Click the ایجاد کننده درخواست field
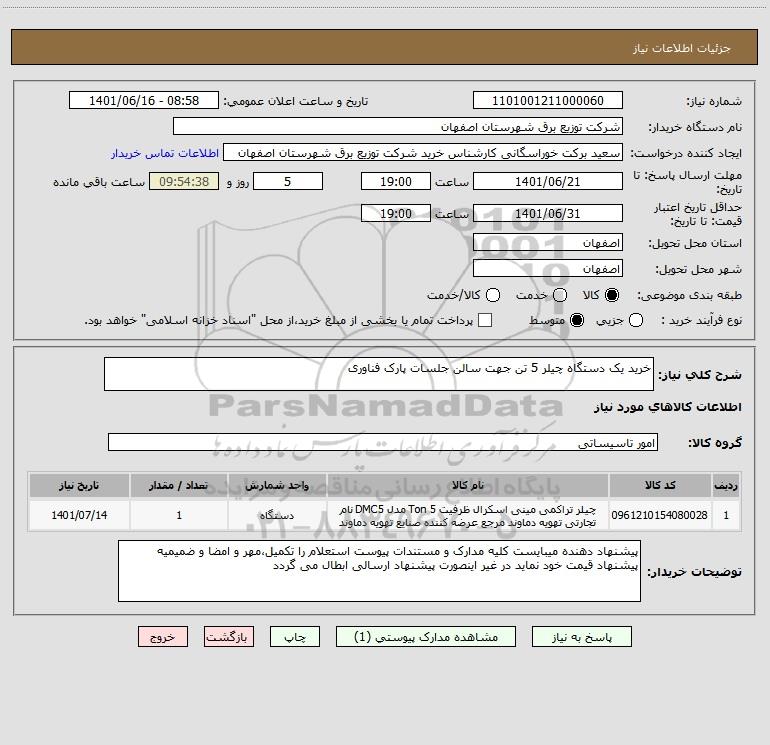 pos(423,152)
